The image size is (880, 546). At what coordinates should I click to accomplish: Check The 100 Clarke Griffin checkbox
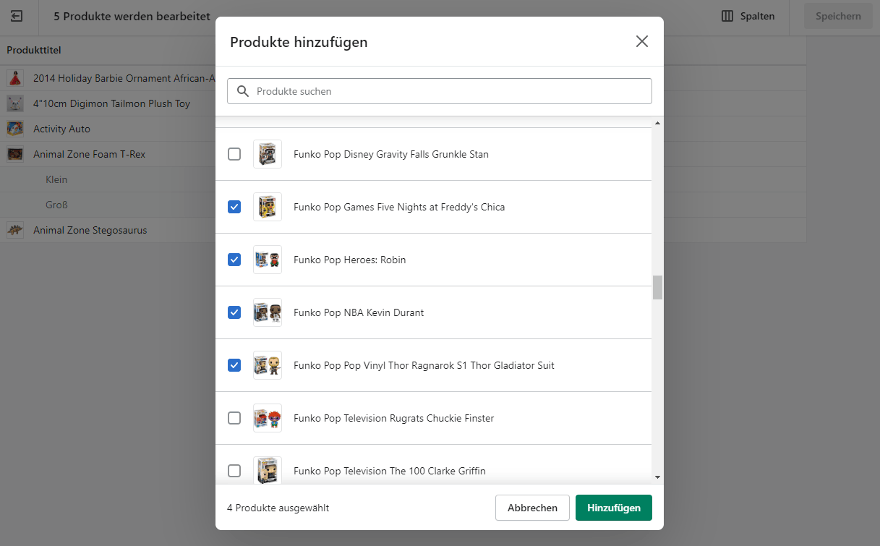[x=234, y=470]
